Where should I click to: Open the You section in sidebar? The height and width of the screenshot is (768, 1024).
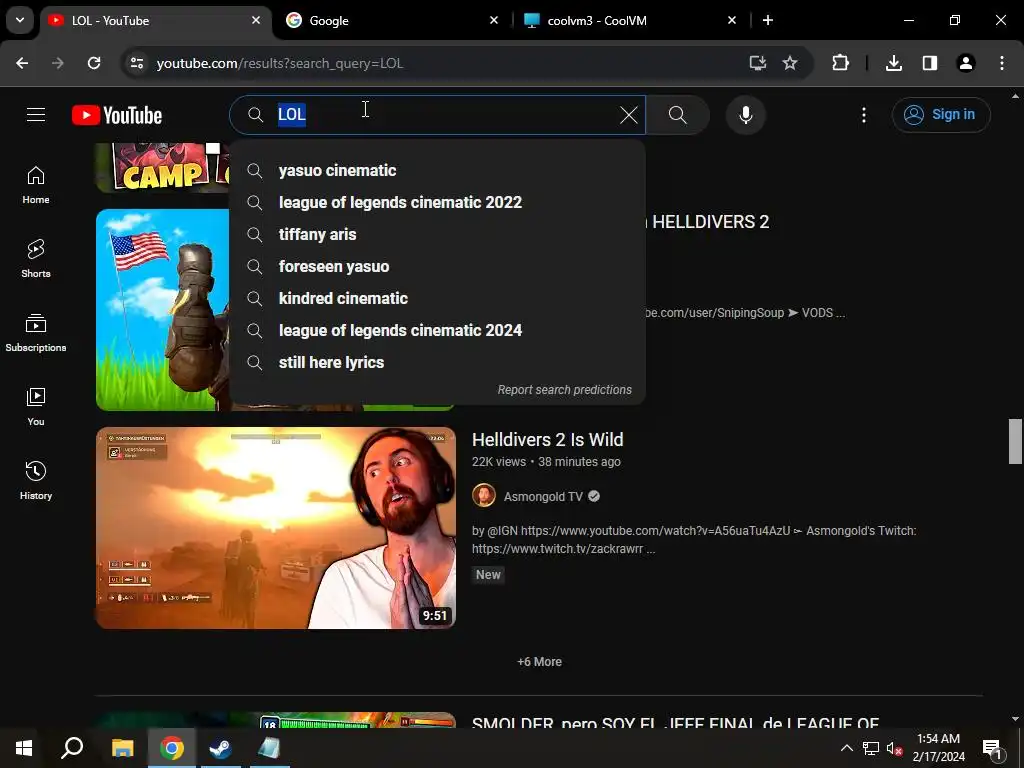coord(36,407)
